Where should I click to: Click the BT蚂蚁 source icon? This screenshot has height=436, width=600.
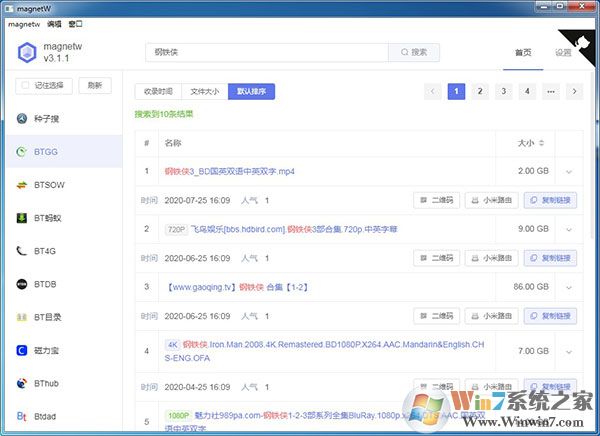tap(22, 218)
